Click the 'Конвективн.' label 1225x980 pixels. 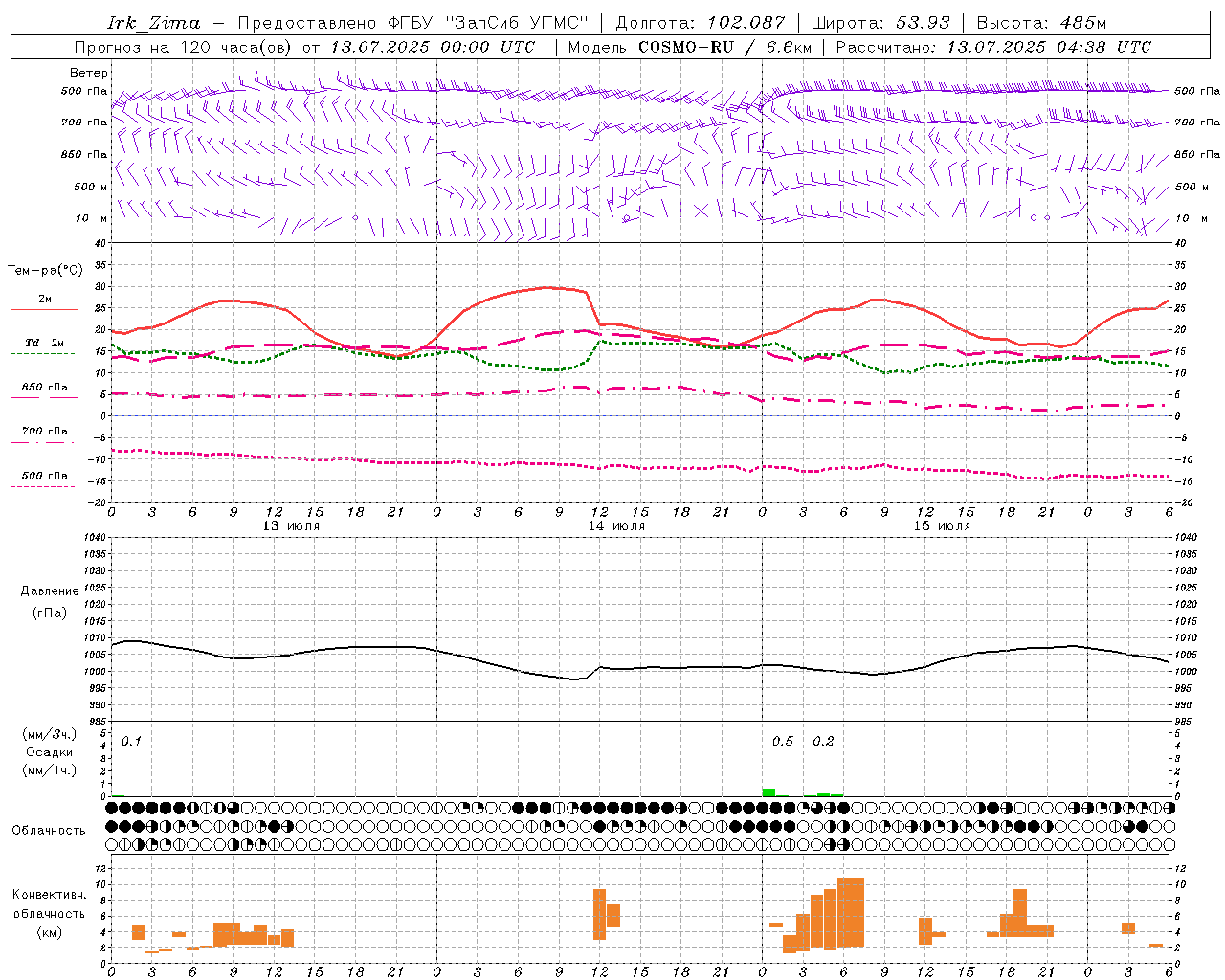[x=50, y=895]
